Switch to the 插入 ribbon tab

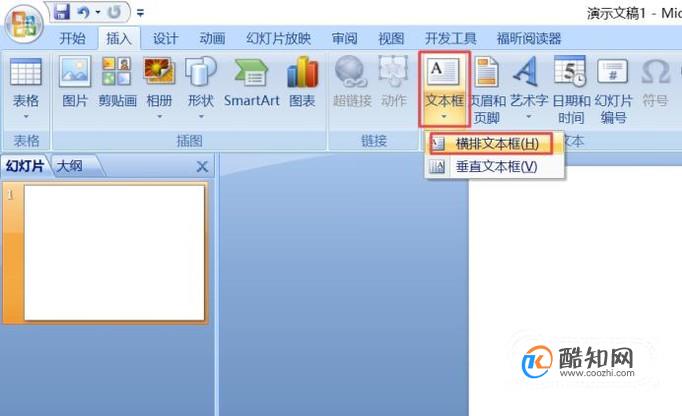pos(119,38)
